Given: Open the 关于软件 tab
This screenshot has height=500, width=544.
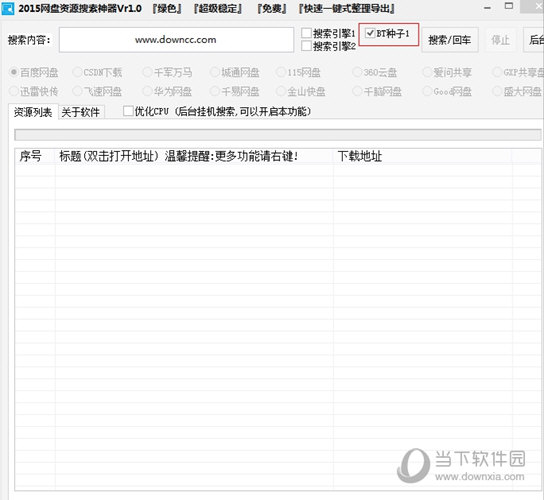Looking at the screenshot, I should [81, 112].
